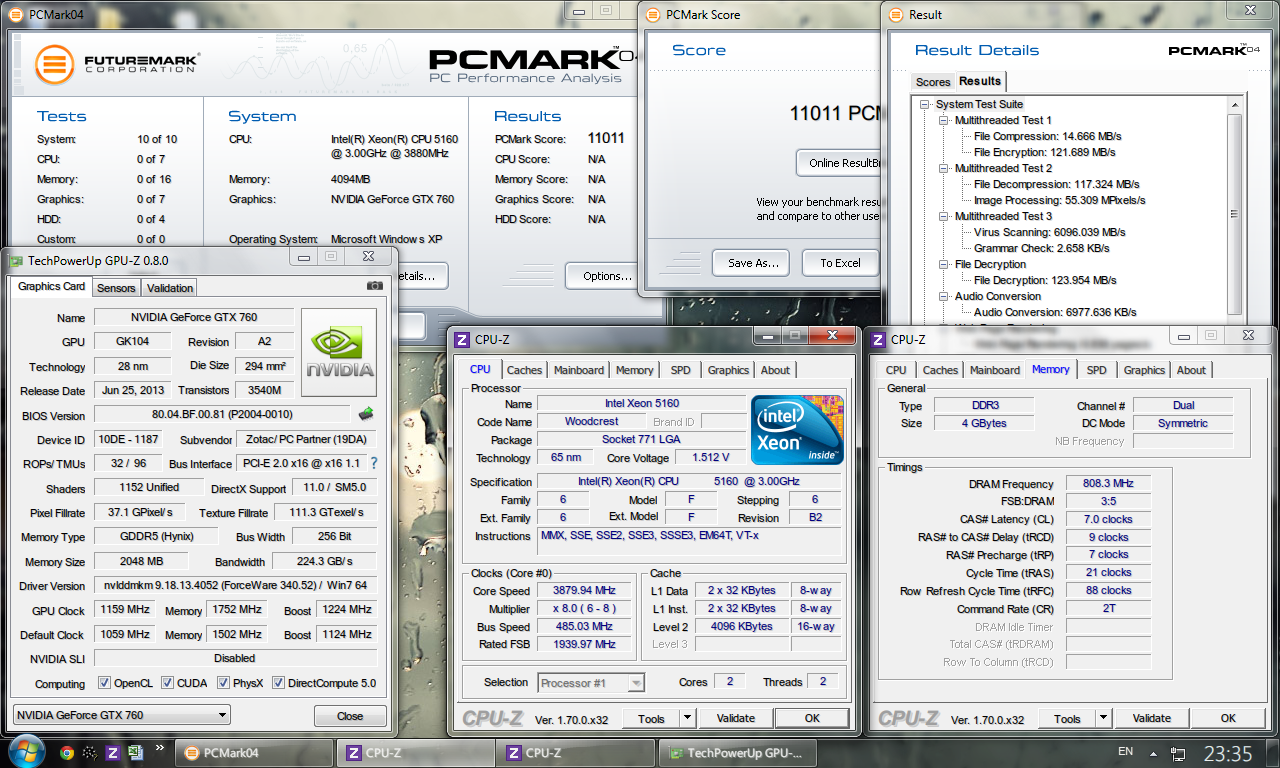Image resolution: width=1280 pixels, height=768 pixels.
Task: Click the CPU-Z processor window title icon
Action: pos(462,340)
